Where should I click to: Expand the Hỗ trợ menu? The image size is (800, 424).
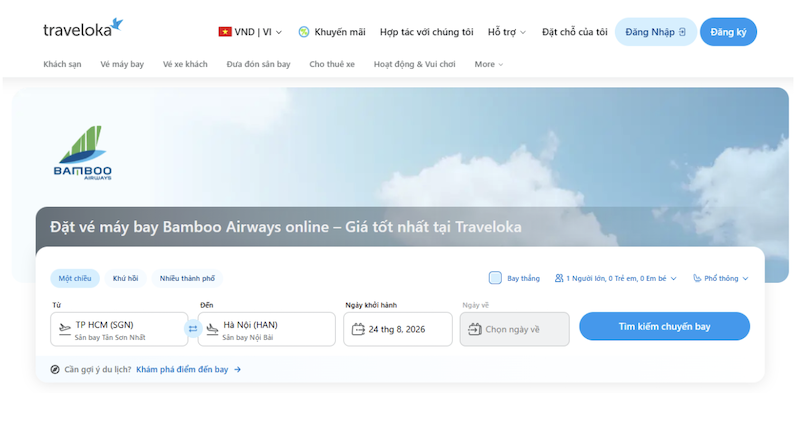pos(507,32)
